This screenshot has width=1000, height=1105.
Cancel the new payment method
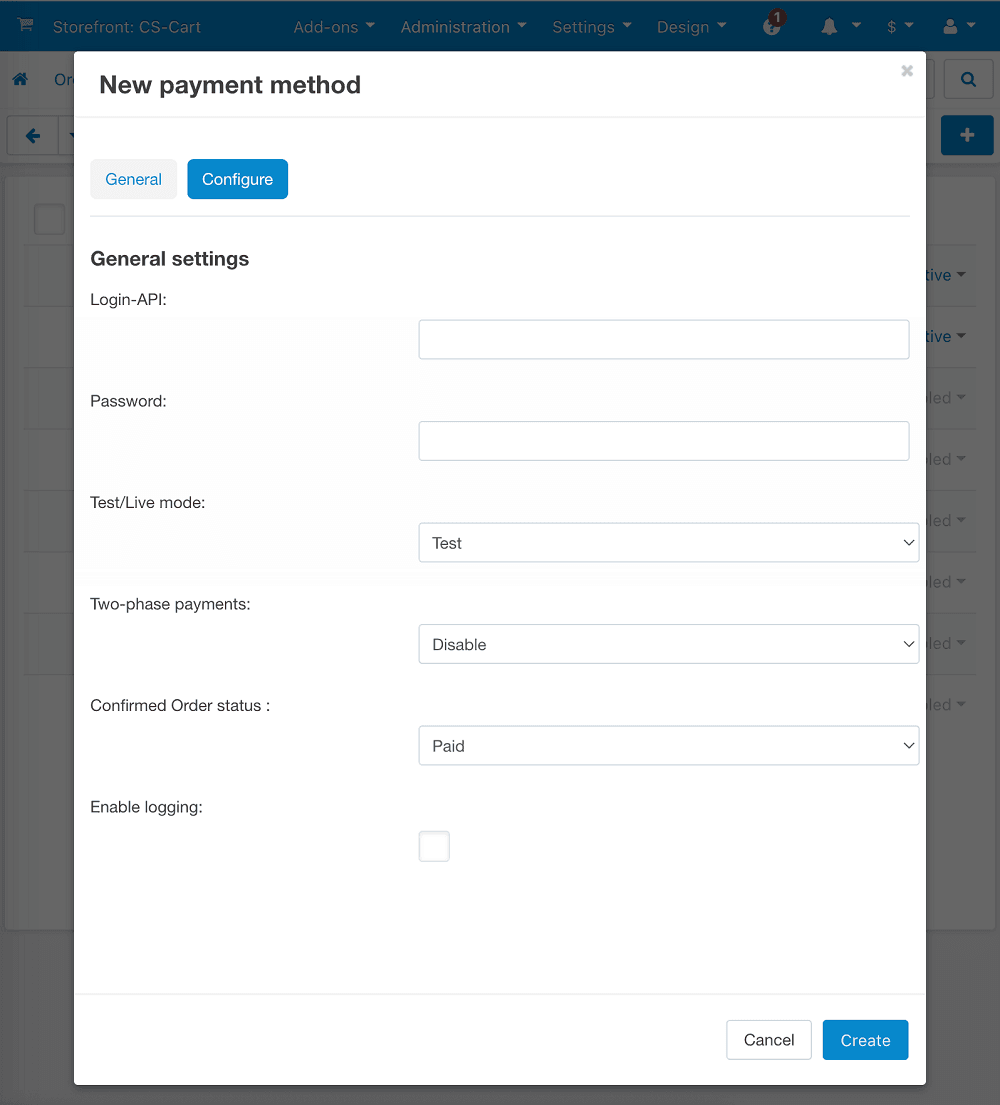[768, 1040]
